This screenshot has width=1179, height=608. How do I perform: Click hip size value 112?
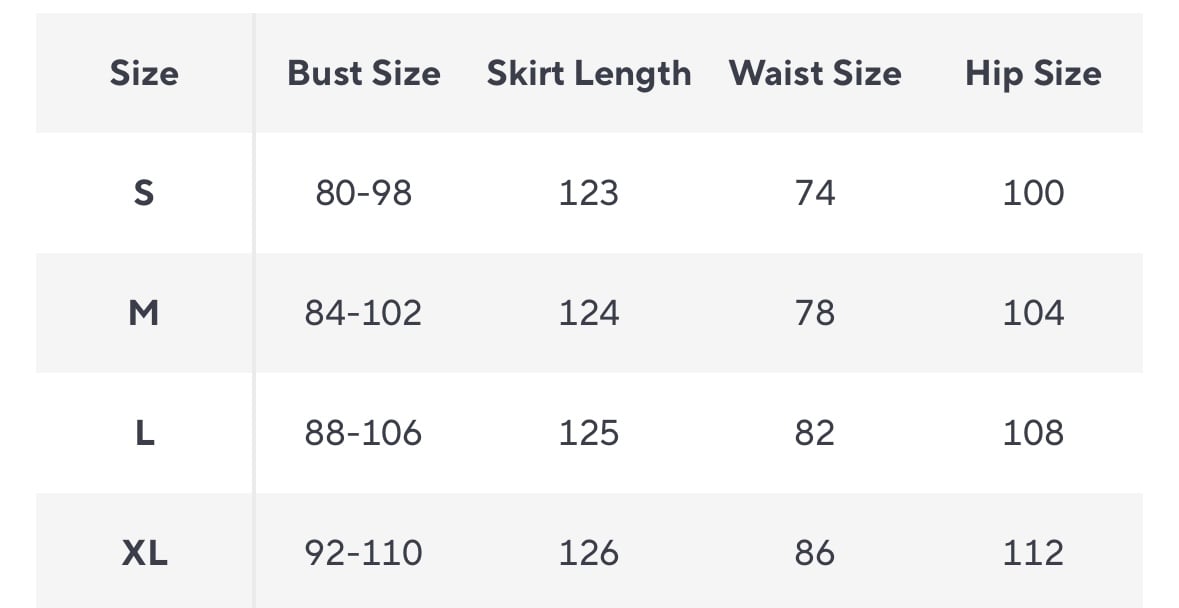[x=1033, y=553]
